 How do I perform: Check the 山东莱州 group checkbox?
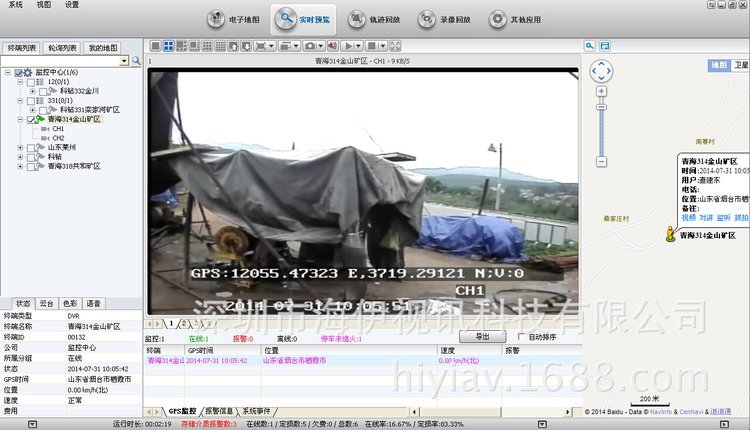(x=31, y=147)
